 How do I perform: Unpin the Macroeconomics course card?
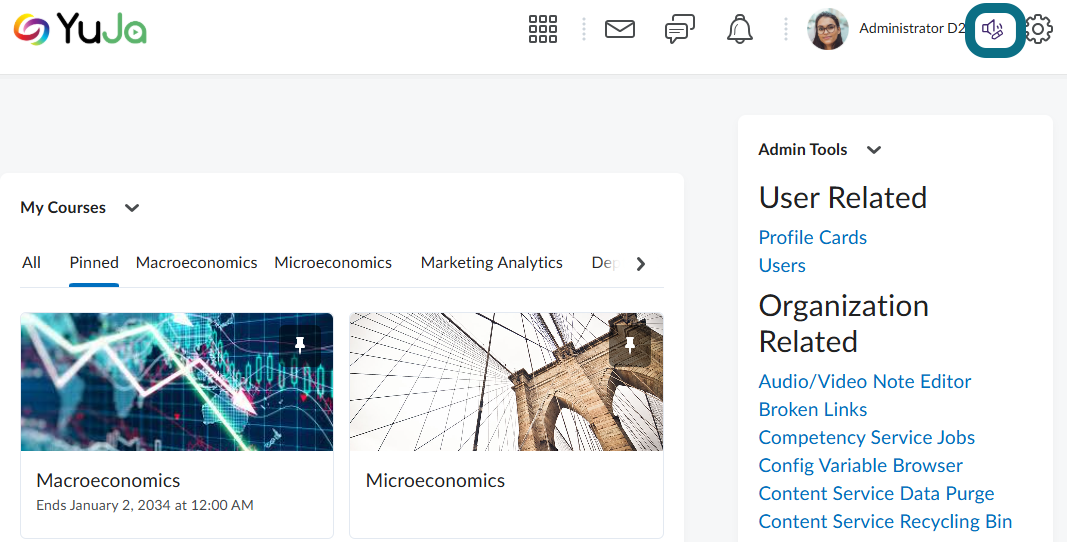tap(300, 346)
